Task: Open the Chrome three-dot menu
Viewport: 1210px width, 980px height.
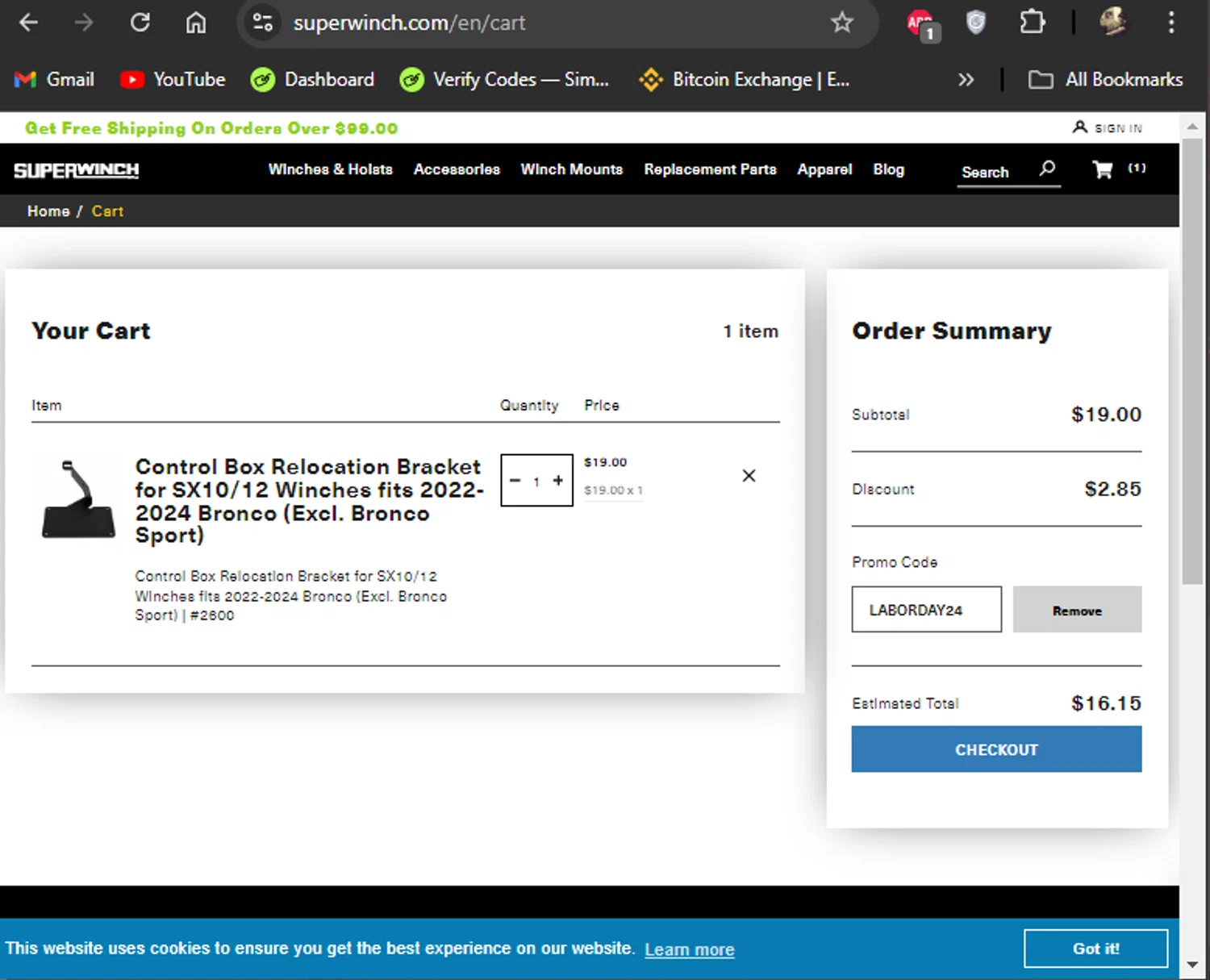Action: tap(1171, 23)
